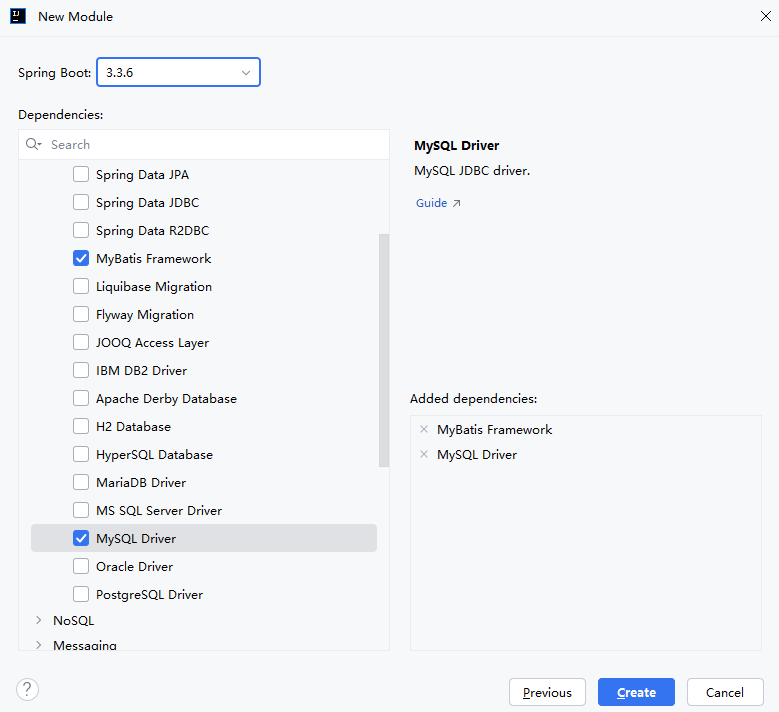The image size is (779, 712).
Task: Click the Create button
Action: [x=636, y=692]
